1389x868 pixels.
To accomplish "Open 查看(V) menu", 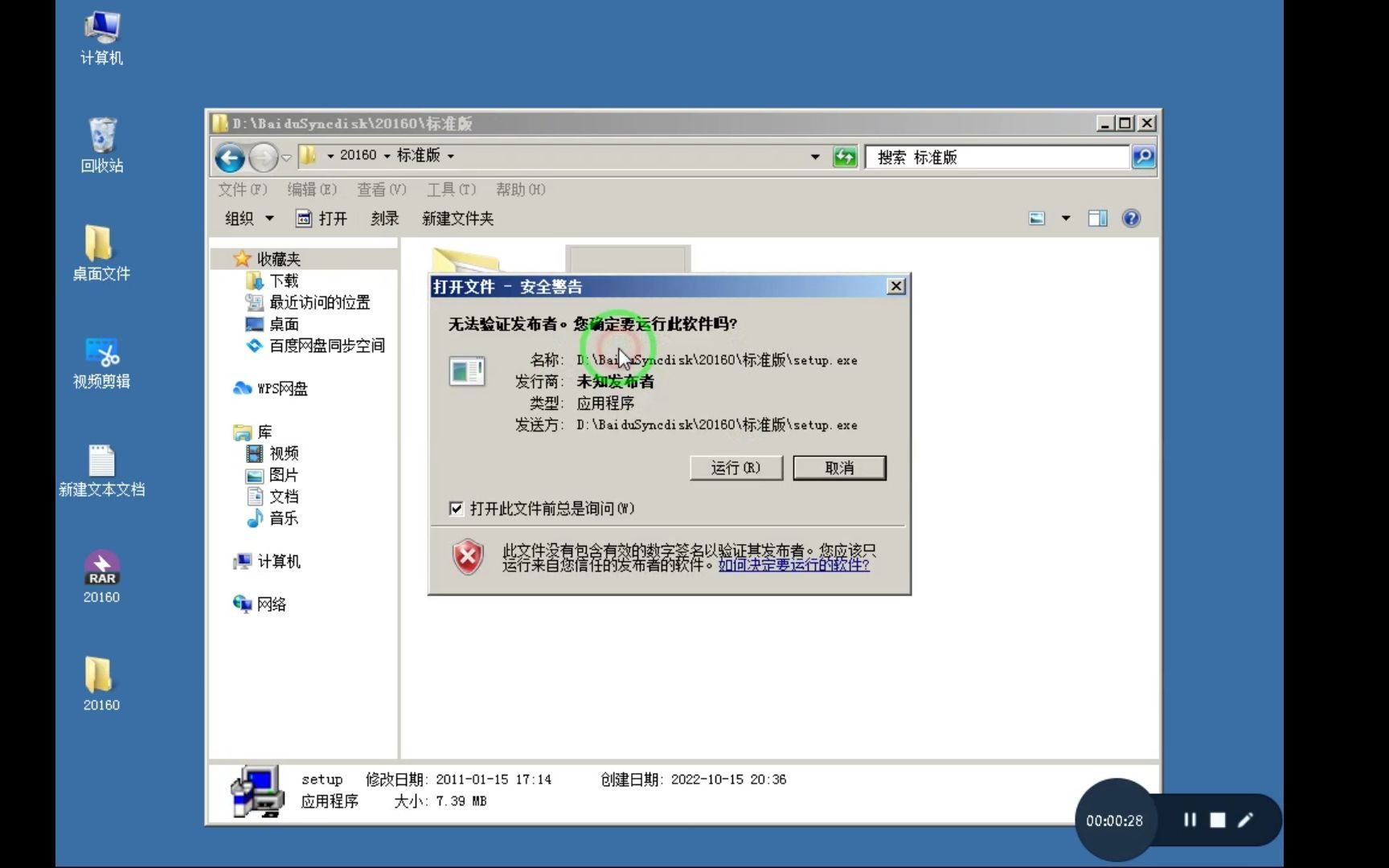I will 382,190.
